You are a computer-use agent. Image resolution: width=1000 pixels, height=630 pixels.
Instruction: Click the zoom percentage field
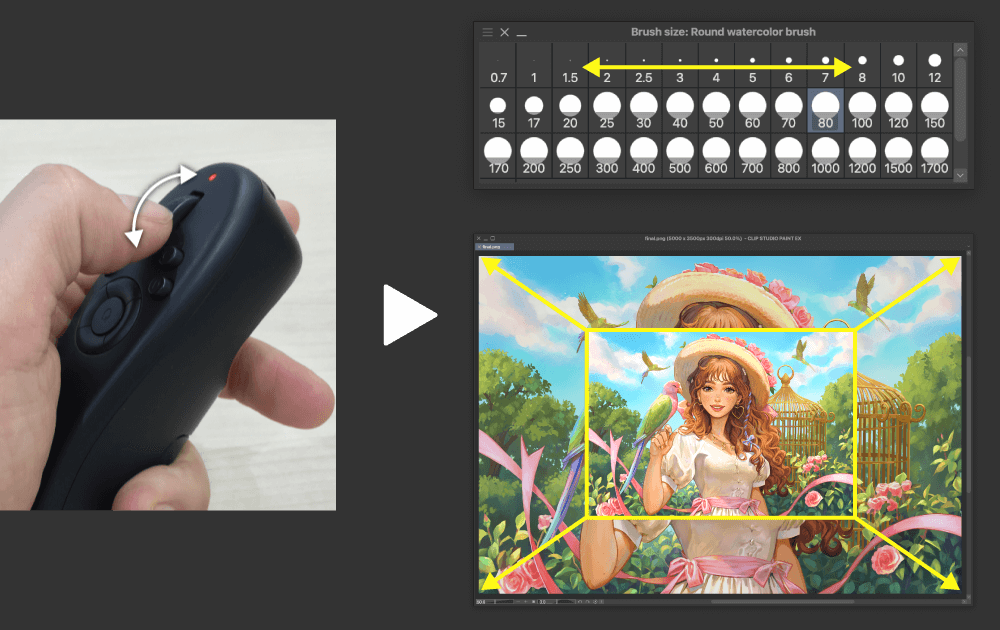tap(479, 603)
